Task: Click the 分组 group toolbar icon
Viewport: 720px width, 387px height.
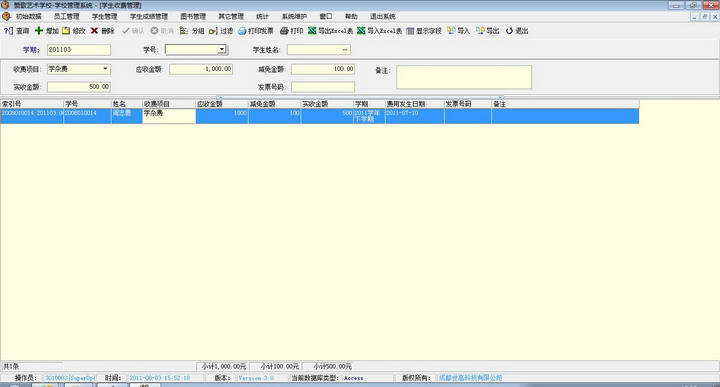Action: click(184, 31)
